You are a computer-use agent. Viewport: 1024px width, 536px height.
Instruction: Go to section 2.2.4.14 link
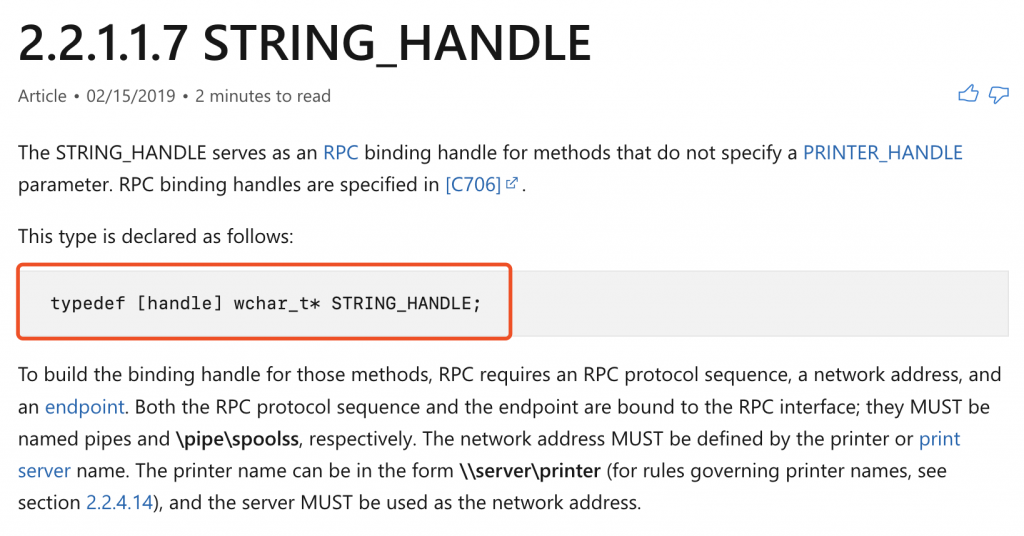pyautogui.click(x=119, y=503)
